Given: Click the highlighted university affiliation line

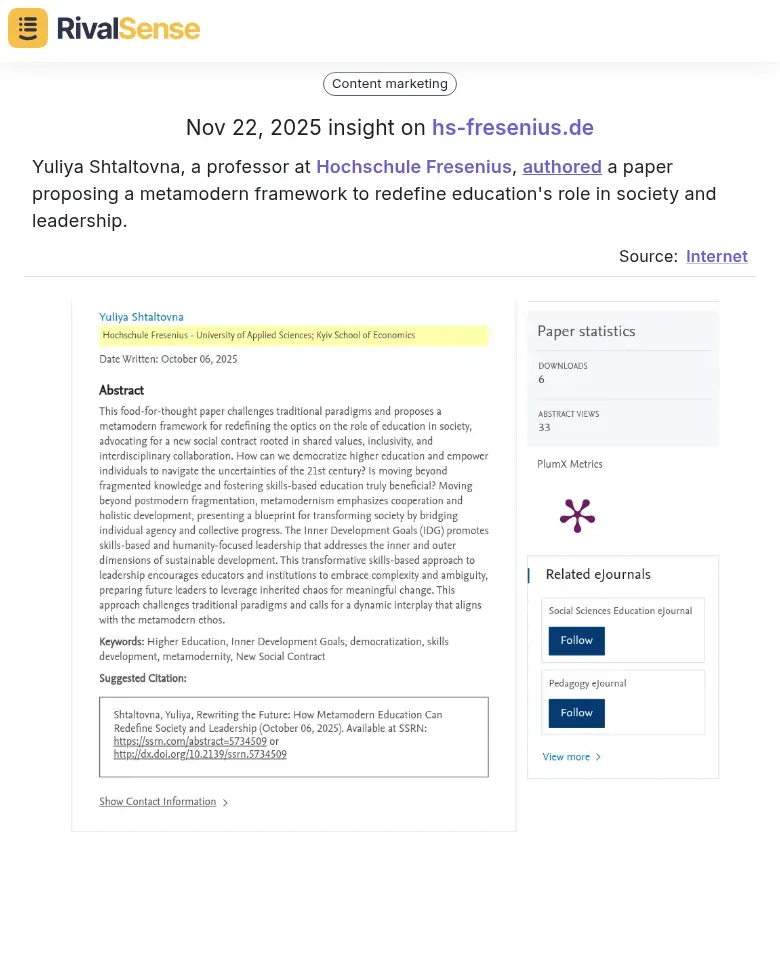Looking at the screenshot, I should [x=259, y=335].
